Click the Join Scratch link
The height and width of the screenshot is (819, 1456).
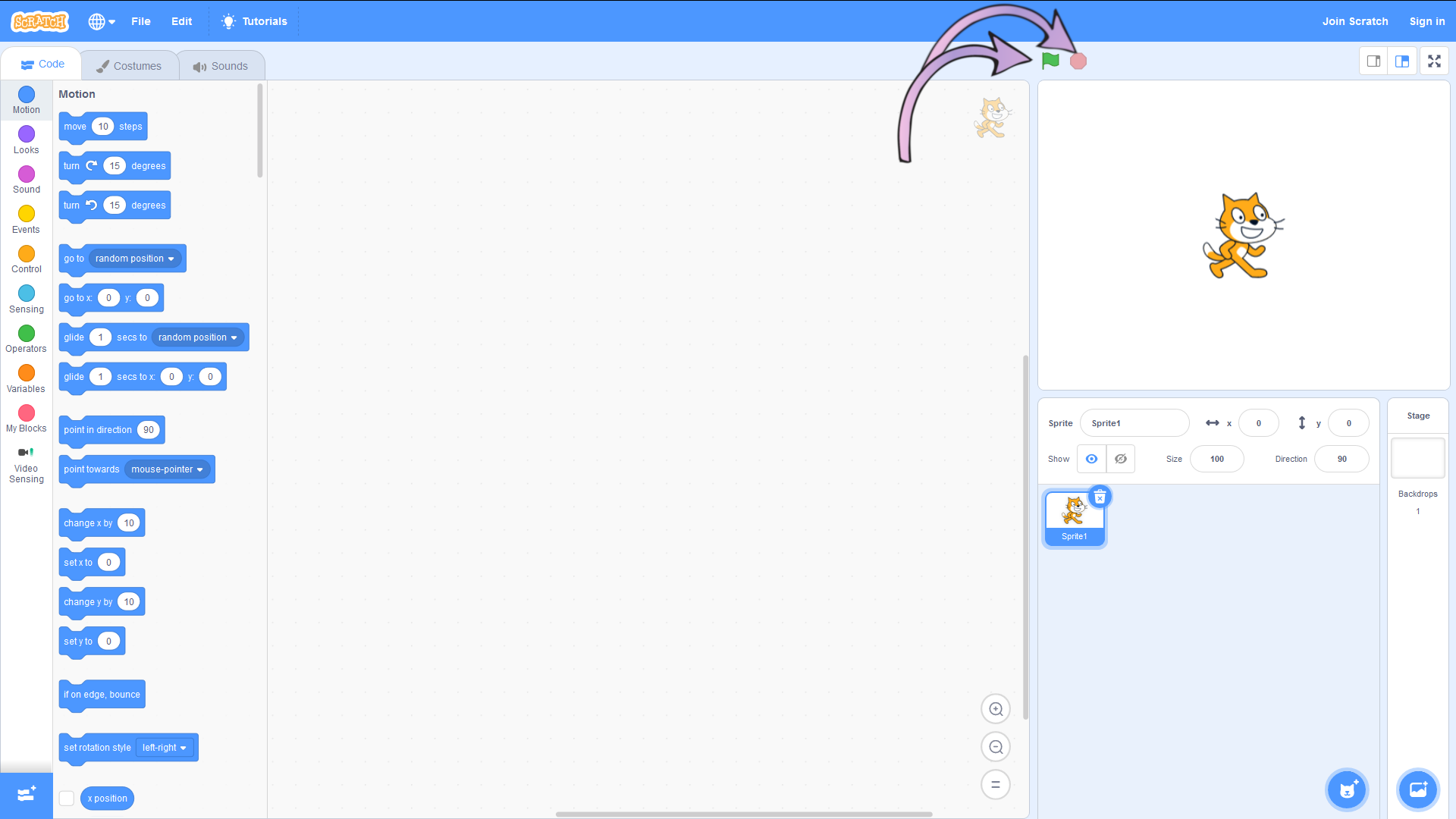(x=1354, y=21)
